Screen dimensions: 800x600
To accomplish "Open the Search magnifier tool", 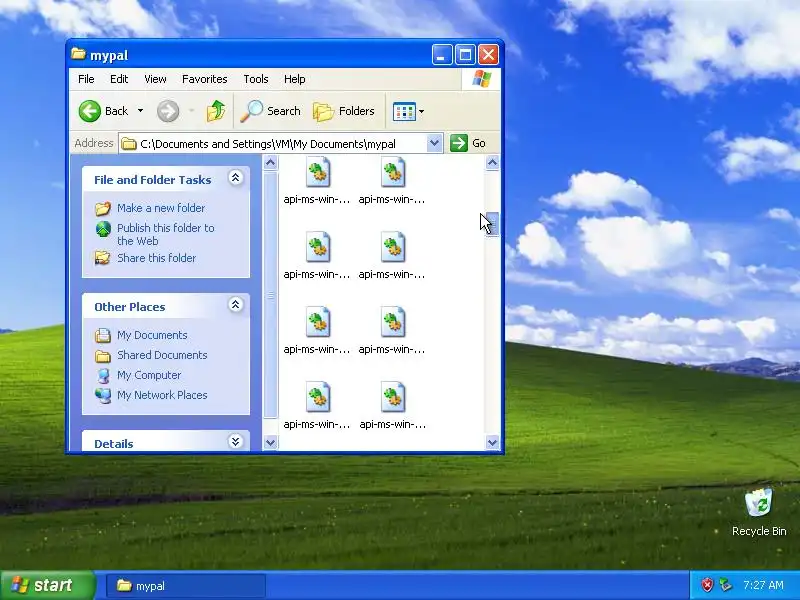I will pyautogui.click(x=270, y=111).
